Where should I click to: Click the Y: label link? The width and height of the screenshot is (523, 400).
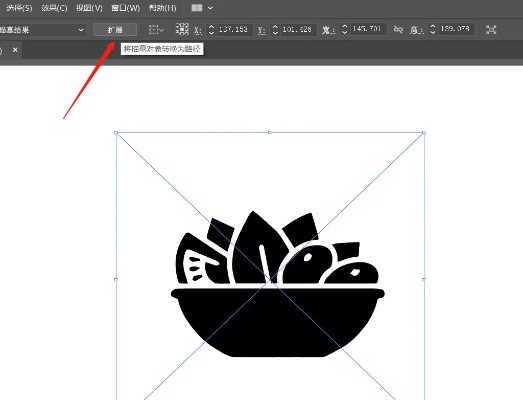[262, 30]
